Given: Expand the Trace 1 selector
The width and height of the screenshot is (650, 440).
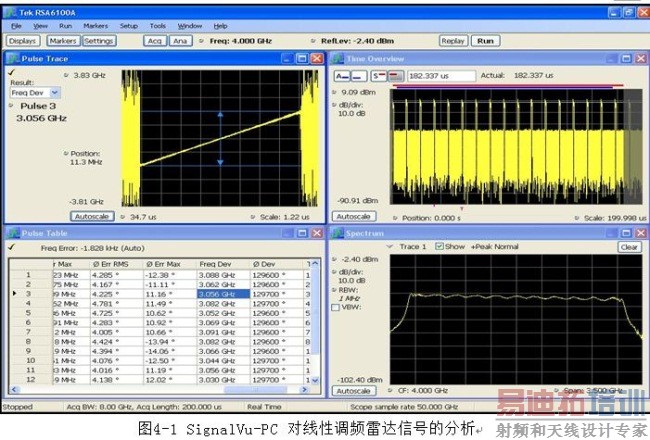Looking at the screenshot, I should point(390,246).
